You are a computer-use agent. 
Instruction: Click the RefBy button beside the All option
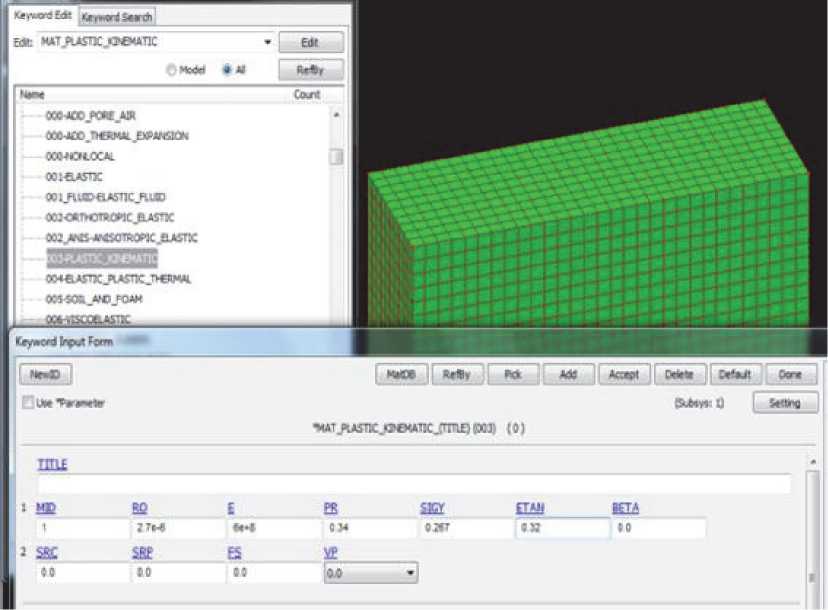point(311,70)
